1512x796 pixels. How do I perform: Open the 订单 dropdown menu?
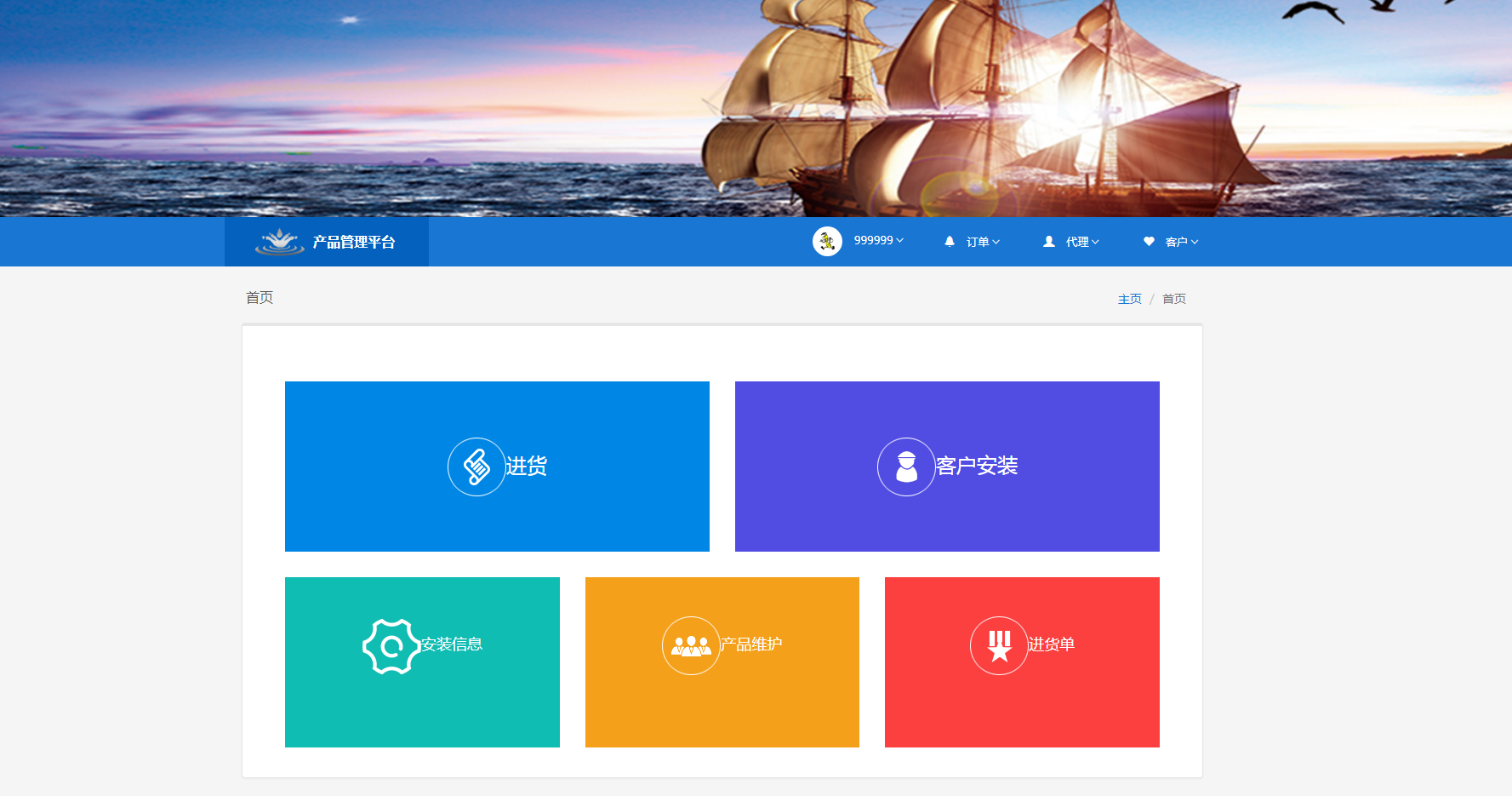[x=983, y=242]
